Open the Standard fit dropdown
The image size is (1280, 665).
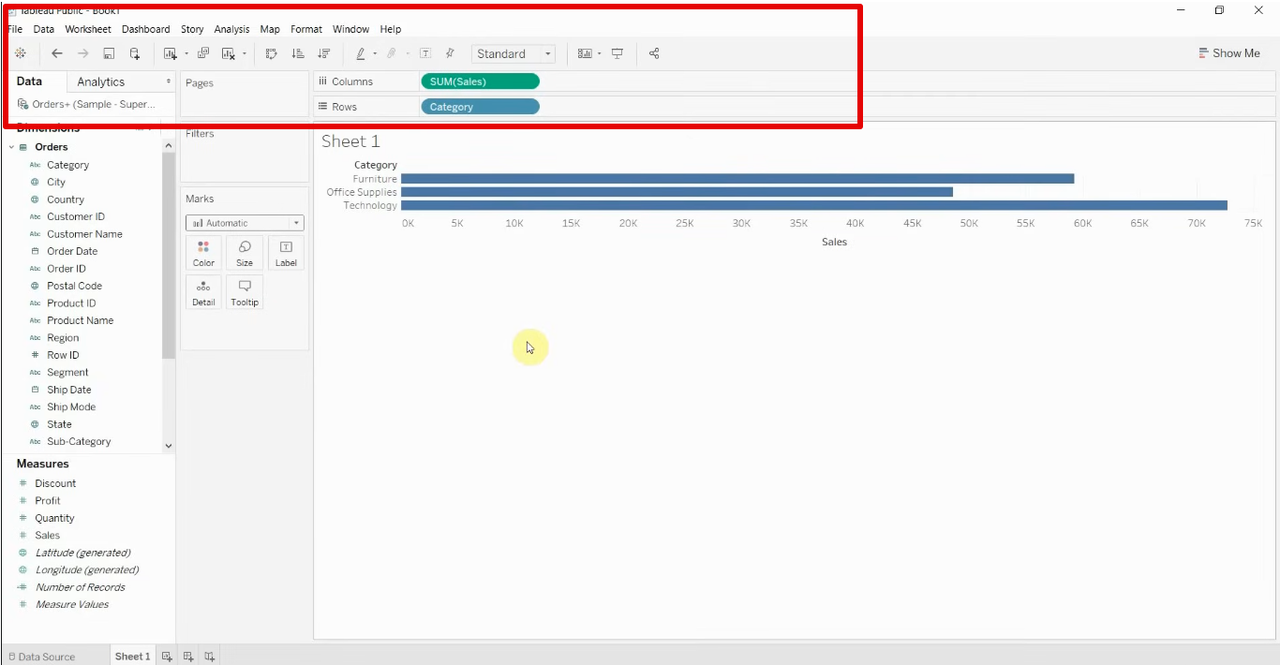pyautogui.click(x=546, y=53)
